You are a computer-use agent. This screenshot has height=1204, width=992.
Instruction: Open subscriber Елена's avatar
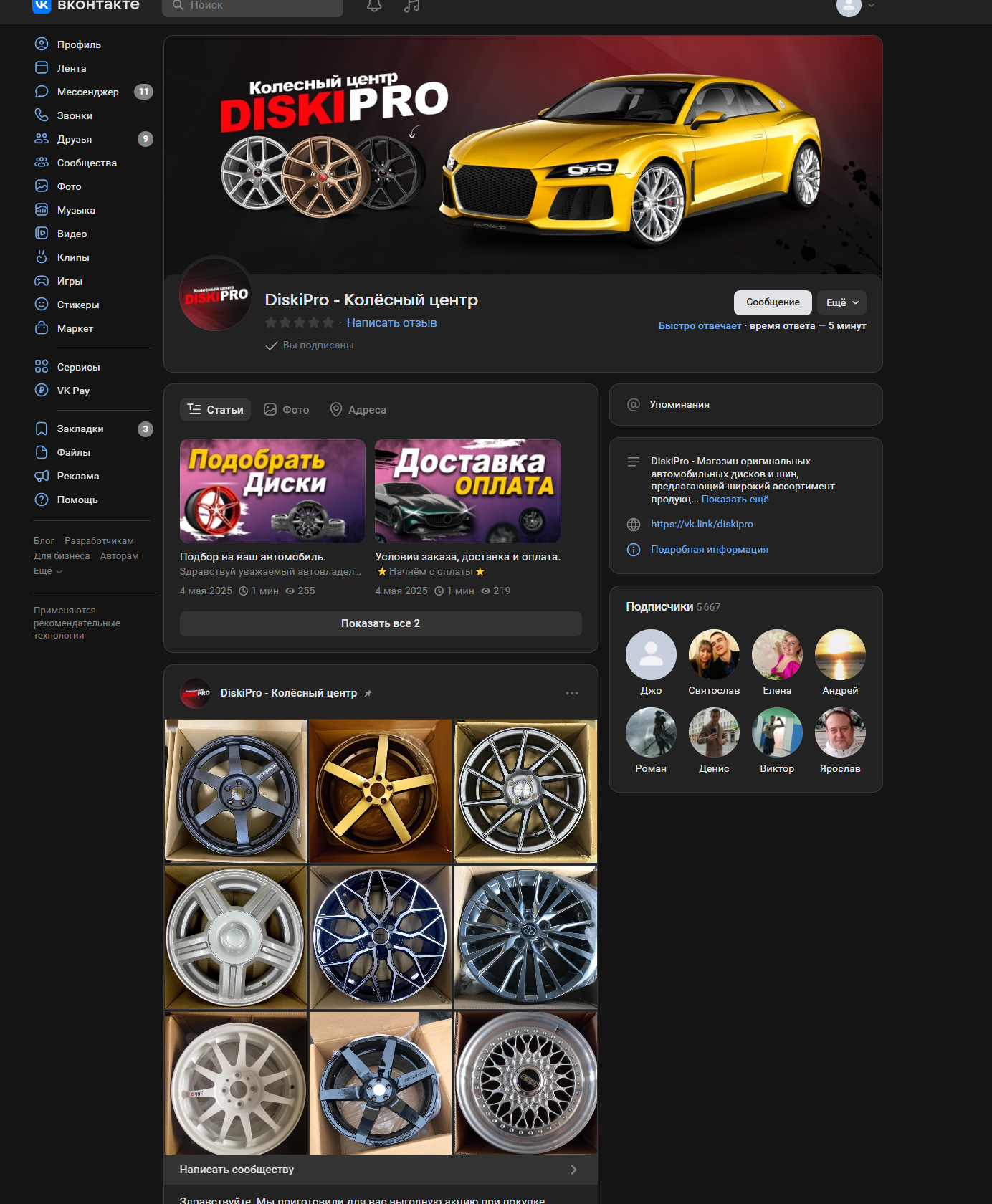coord(777,654)
